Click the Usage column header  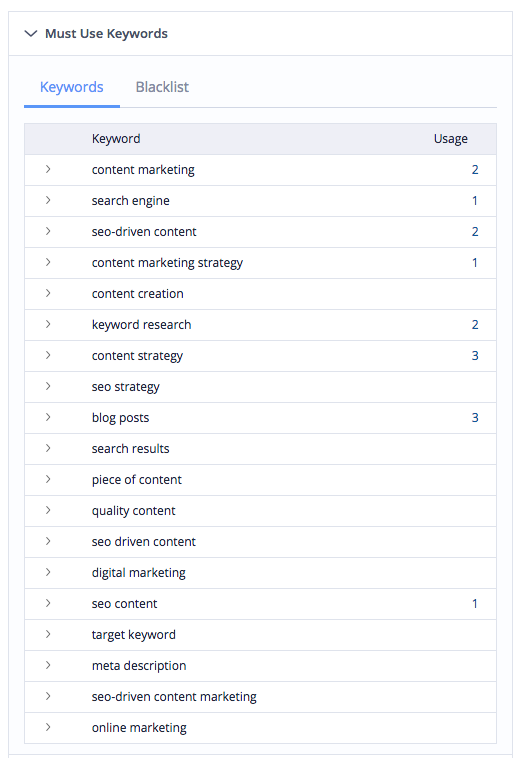tap(450, 139)
